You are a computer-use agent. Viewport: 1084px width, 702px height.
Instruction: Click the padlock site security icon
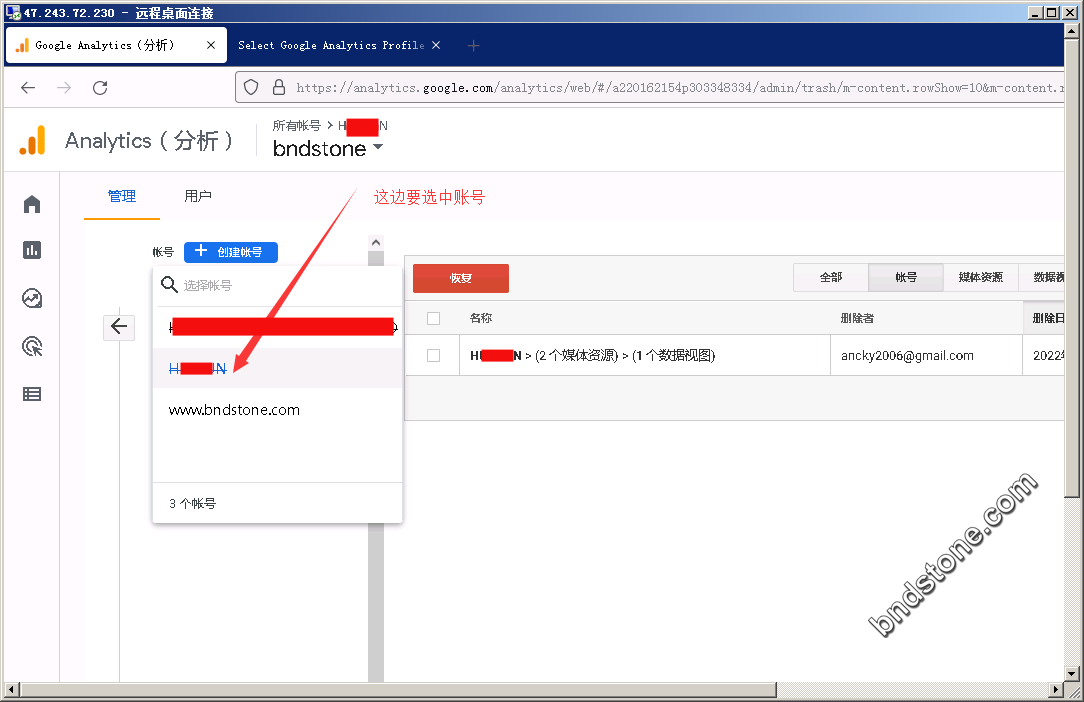279,87
